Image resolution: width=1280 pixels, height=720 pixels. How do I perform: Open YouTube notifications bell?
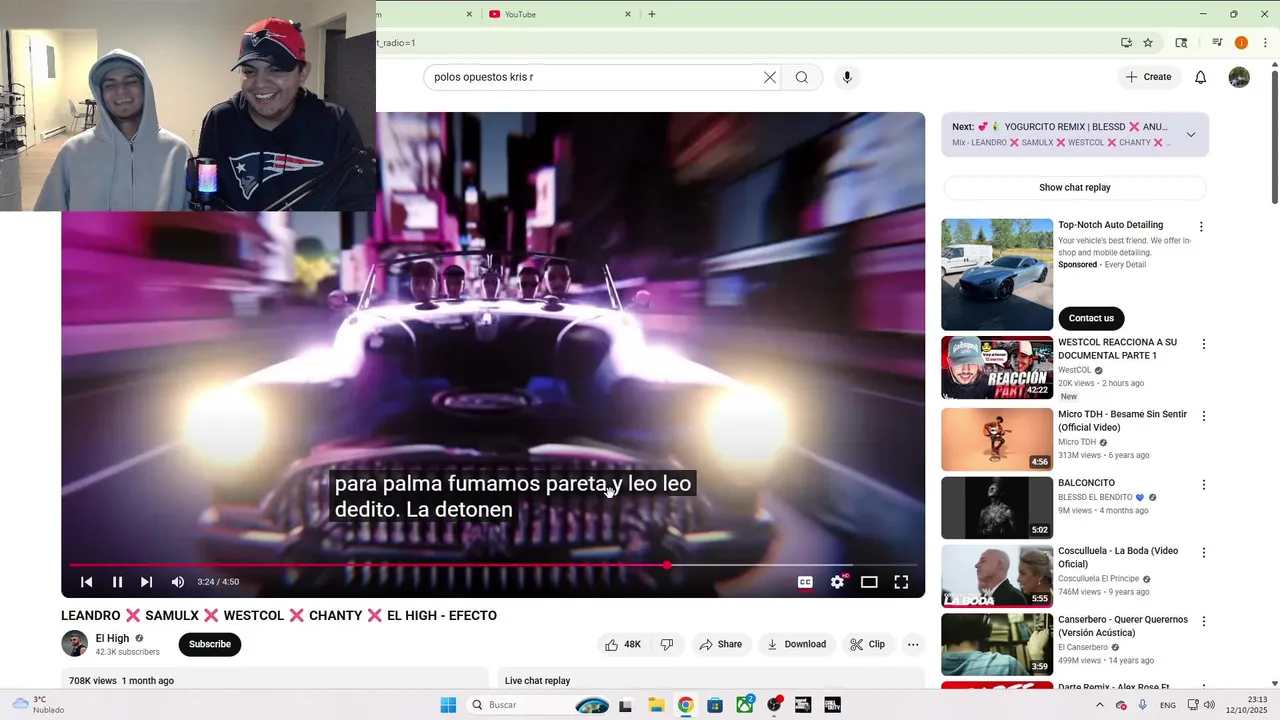point(1201,77)
